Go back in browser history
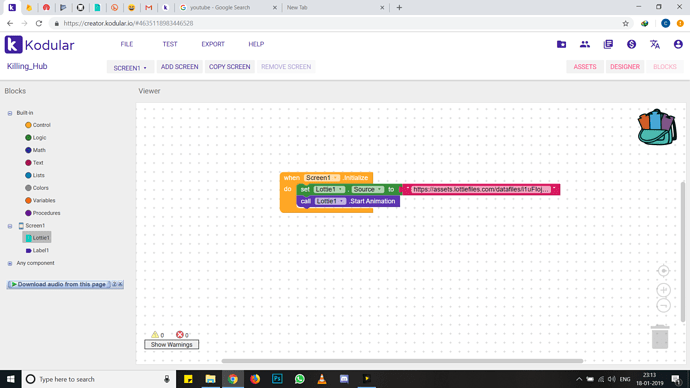The width and height of the screenshot is (690, 388). click(10, 23)
